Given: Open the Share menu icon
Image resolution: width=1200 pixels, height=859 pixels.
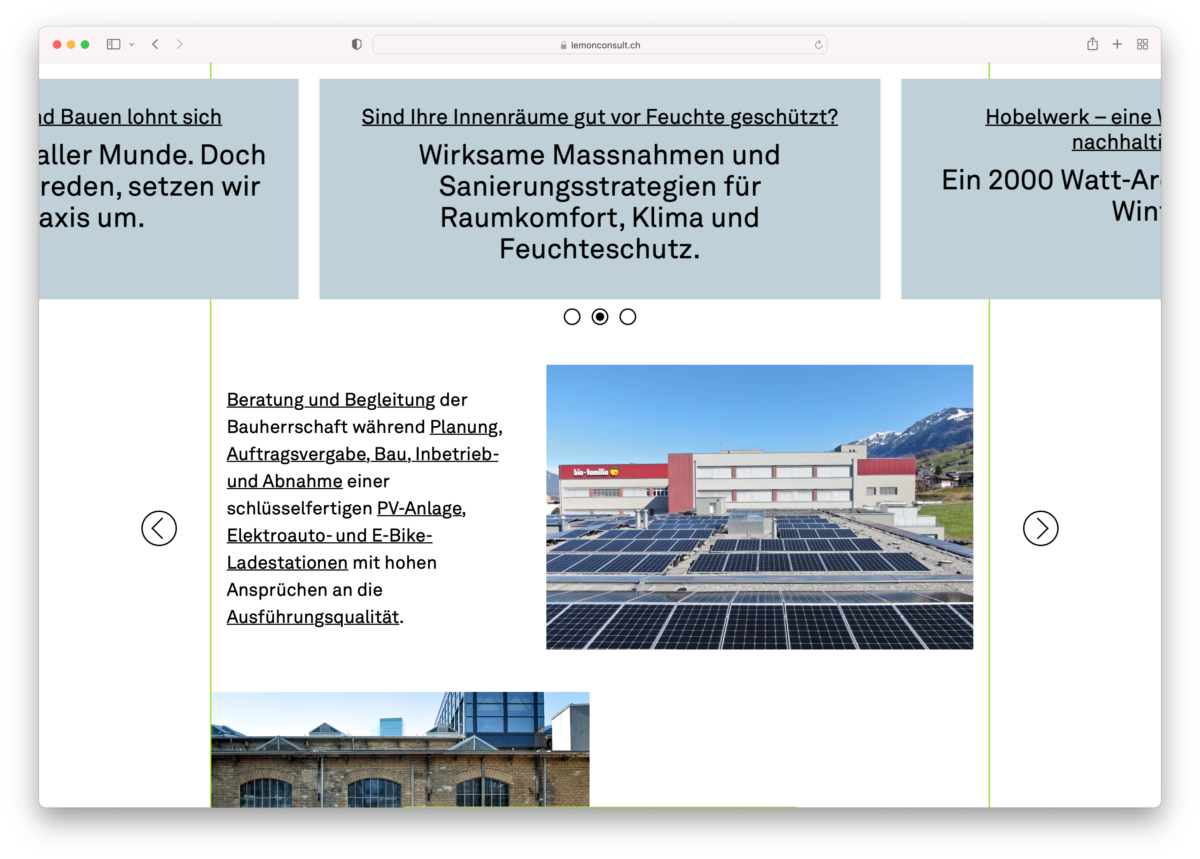Looking at the screenshot, I should click(x=1092, y=44).
